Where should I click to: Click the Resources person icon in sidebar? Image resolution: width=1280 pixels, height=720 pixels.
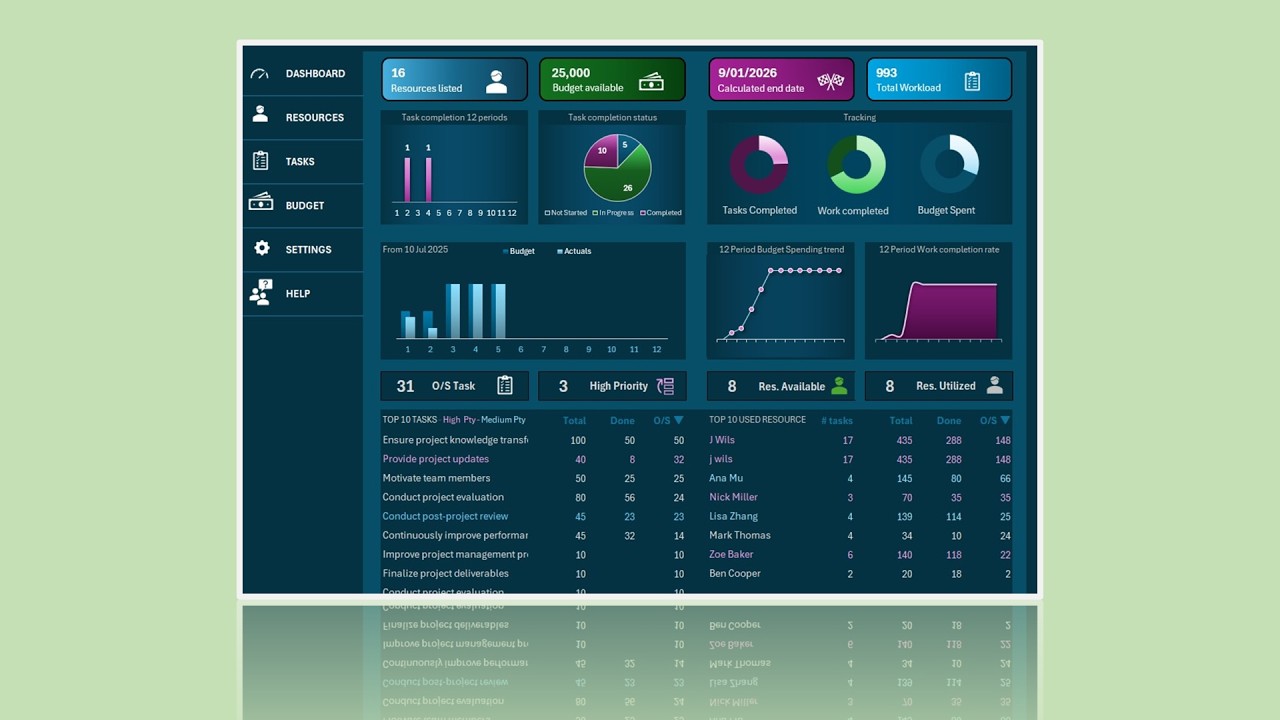pos(260,114)
